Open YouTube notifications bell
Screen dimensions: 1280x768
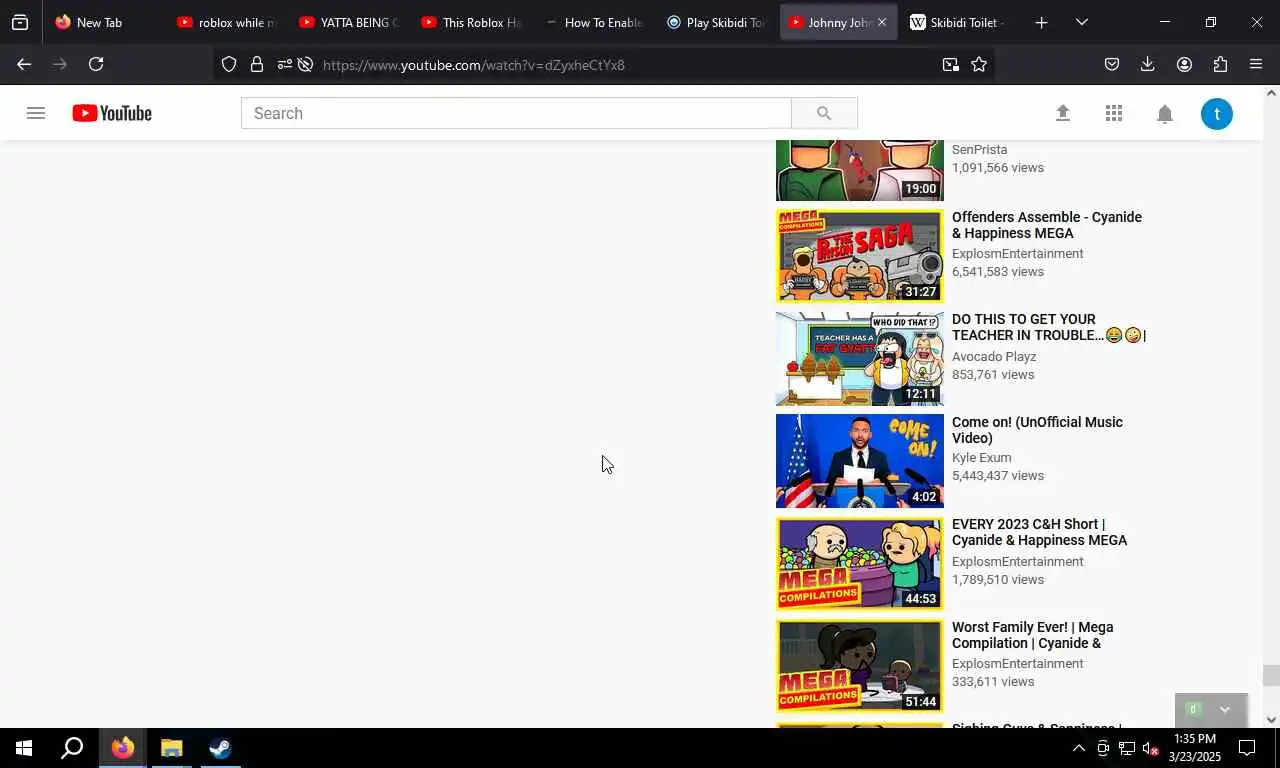[1165, 113]
